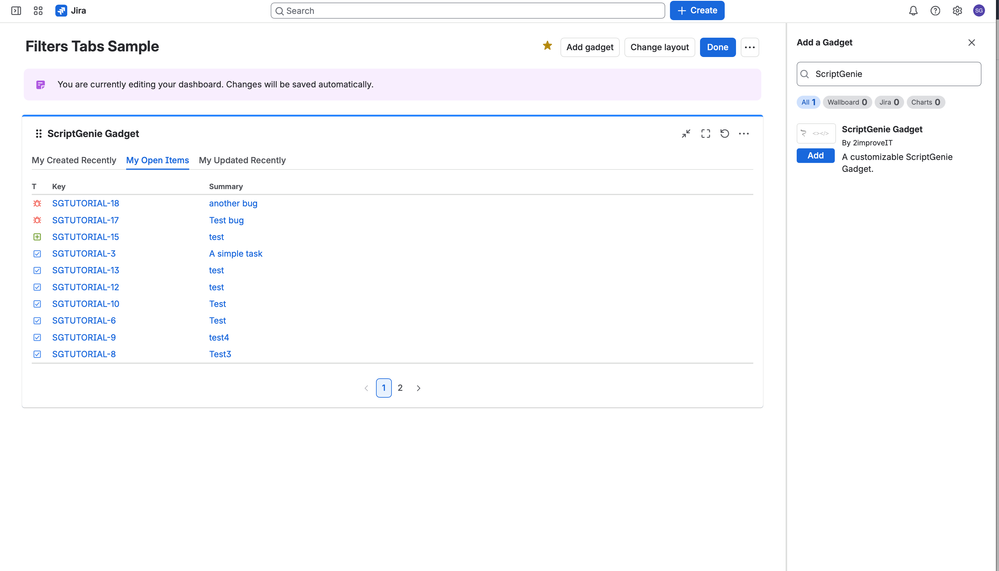Click the Create button
The height and width of the screenshot is (571, 999).
(x=697, y=11)
